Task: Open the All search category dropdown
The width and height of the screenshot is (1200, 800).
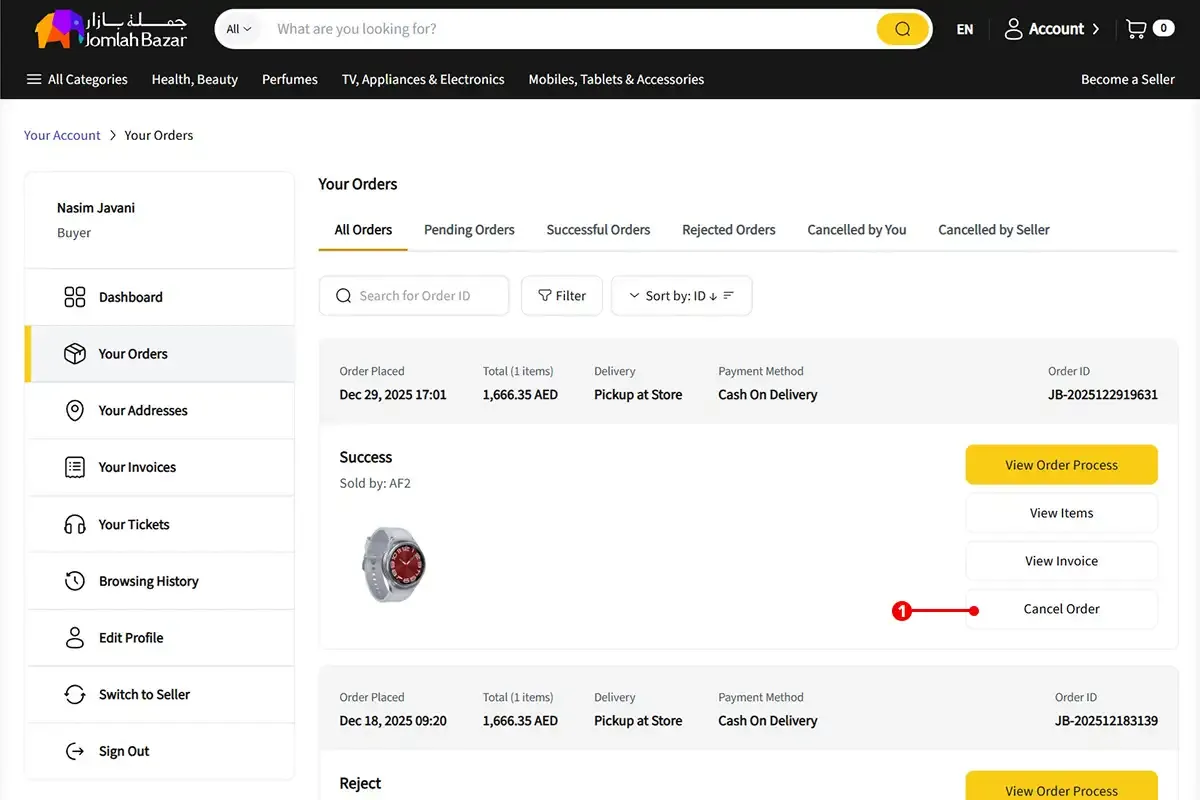Action: [239, 29]
